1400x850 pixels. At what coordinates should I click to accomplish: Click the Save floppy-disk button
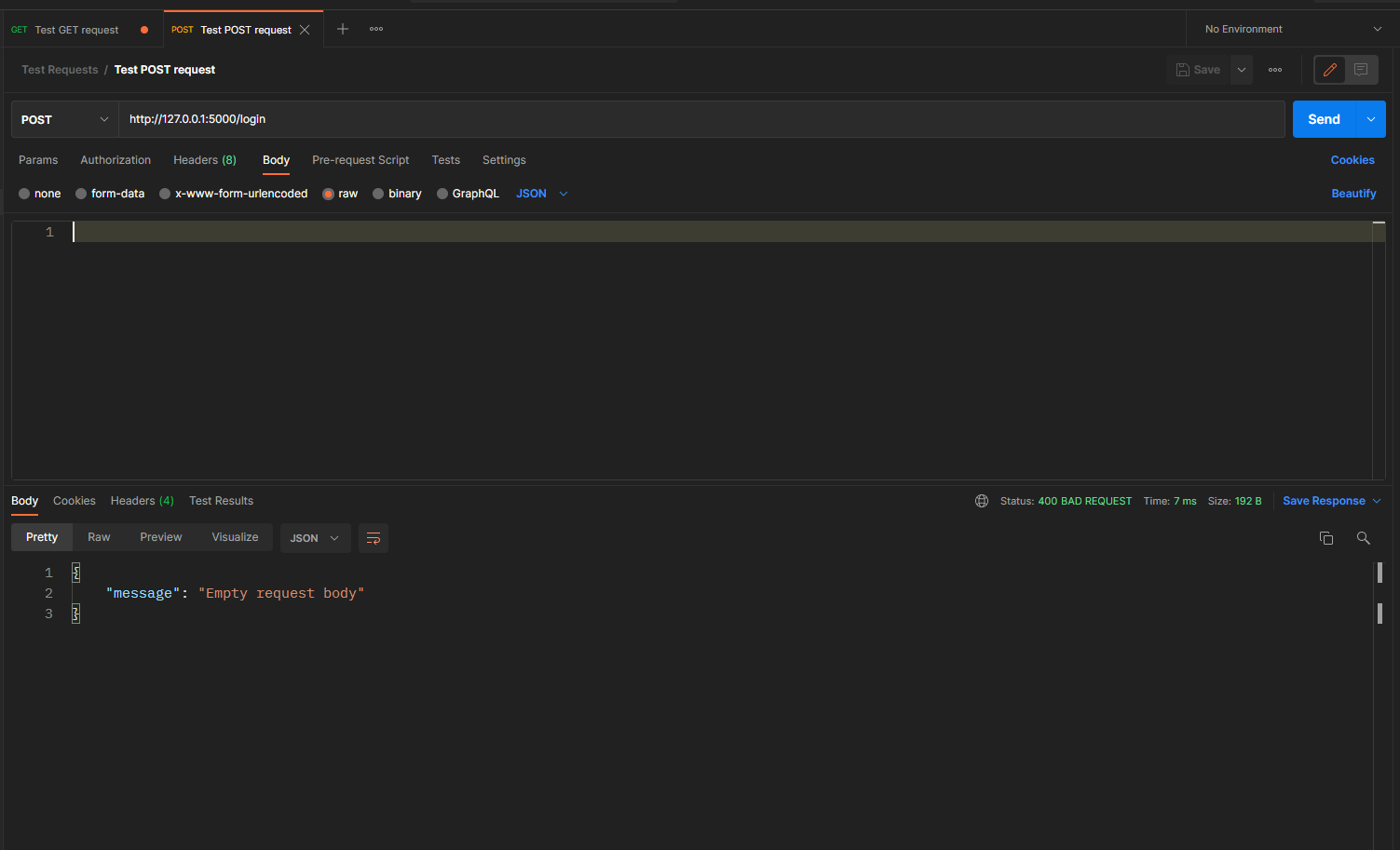(1199, 70)
